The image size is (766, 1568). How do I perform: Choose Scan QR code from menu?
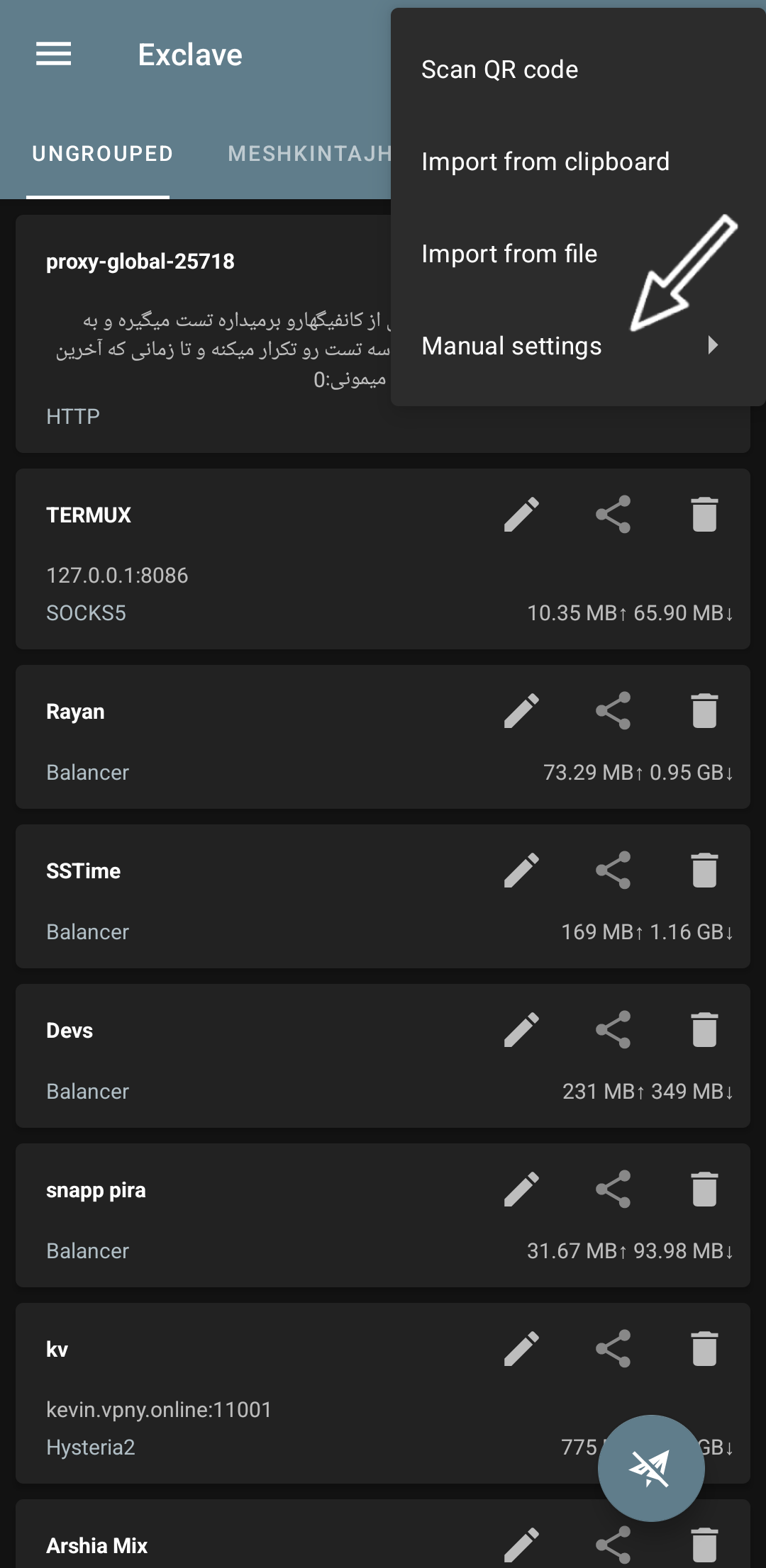coord(499,70)
